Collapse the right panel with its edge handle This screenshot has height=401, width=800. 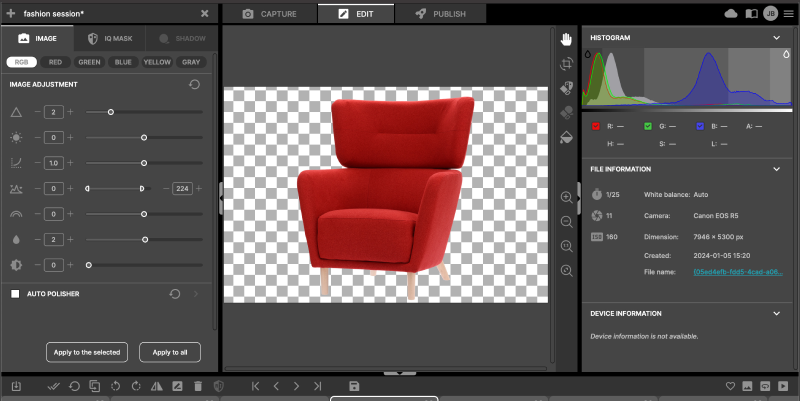579,198
